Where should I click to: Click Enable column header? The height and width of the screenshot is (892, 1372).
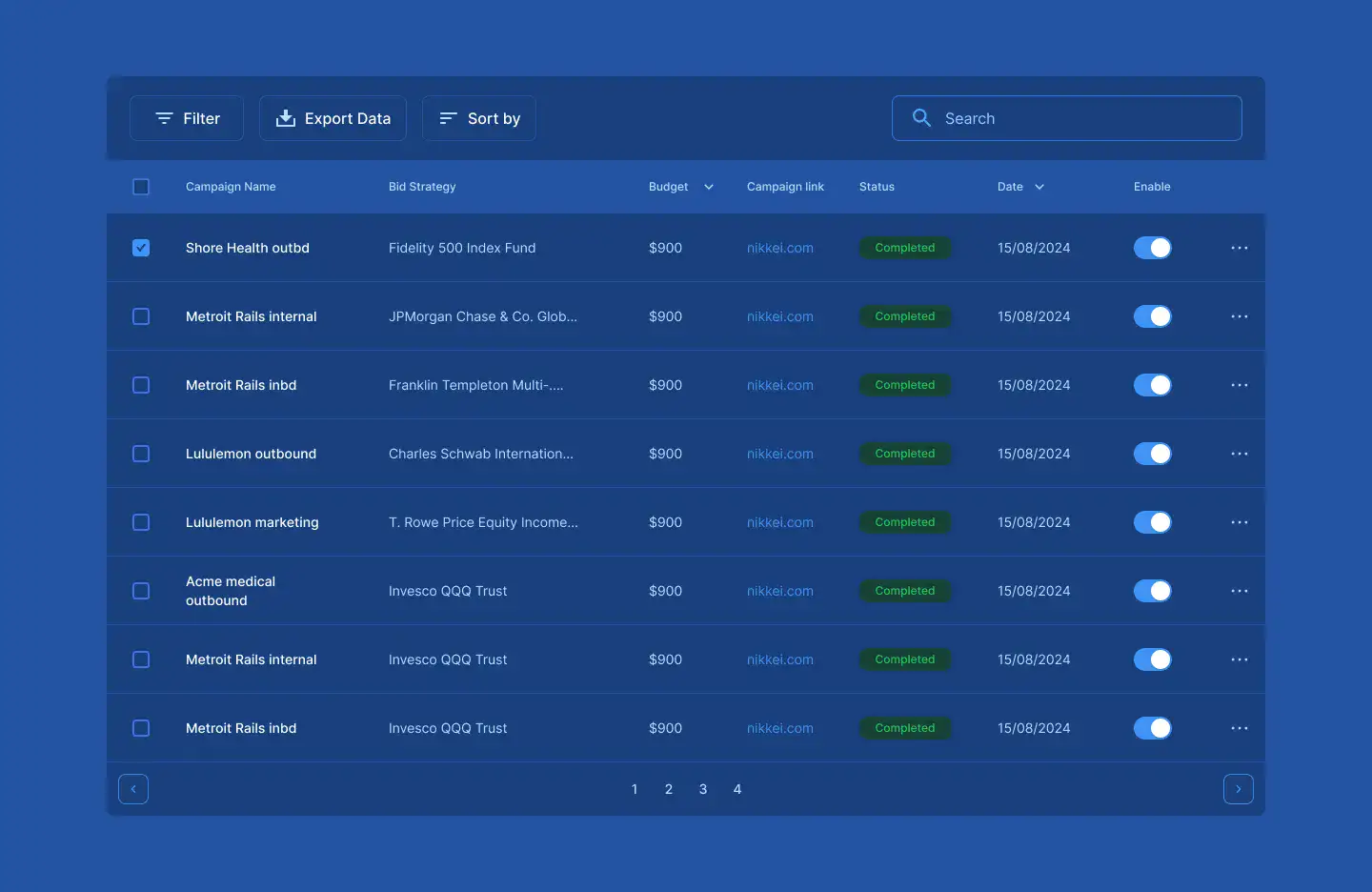[1152, 187]
